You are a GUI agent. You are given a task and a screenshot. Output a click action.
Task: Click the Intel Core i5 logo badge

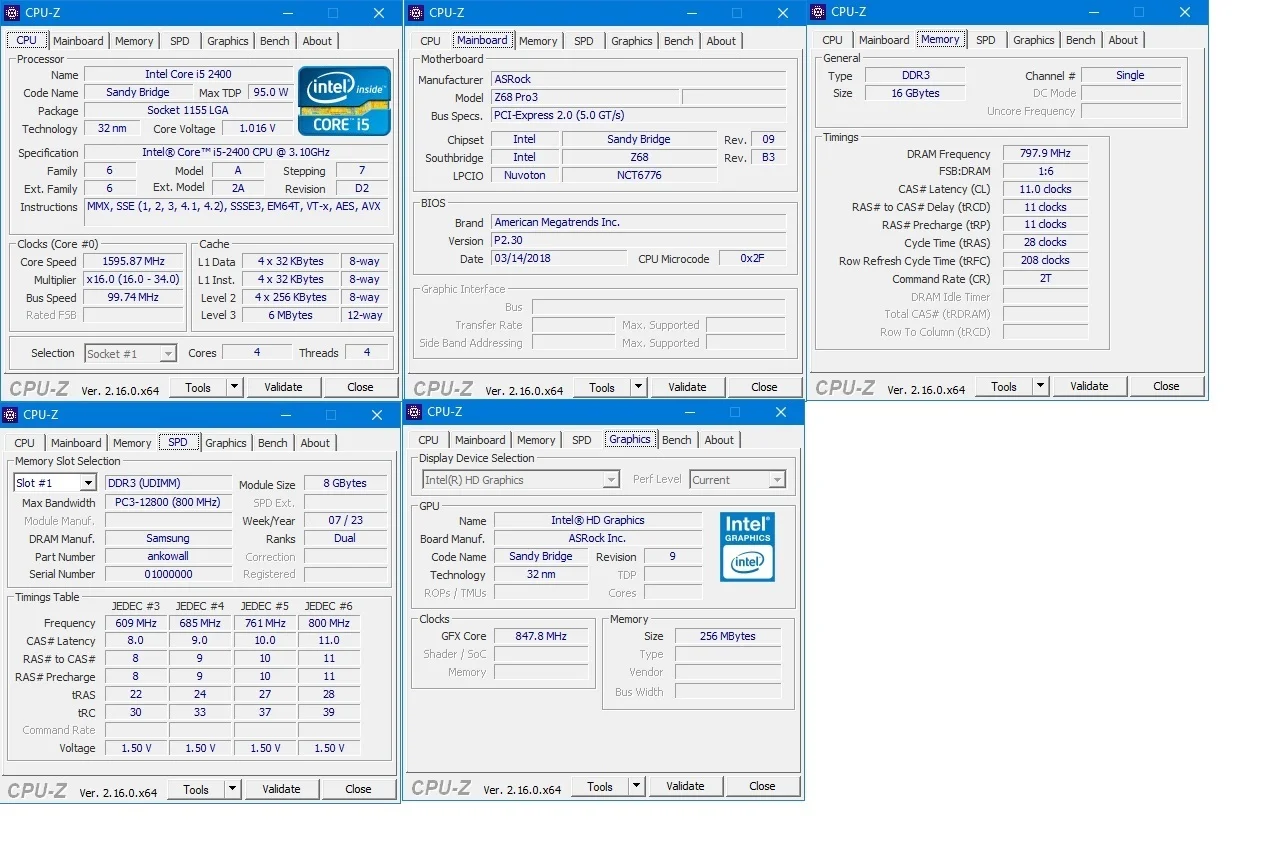[344, 101]
